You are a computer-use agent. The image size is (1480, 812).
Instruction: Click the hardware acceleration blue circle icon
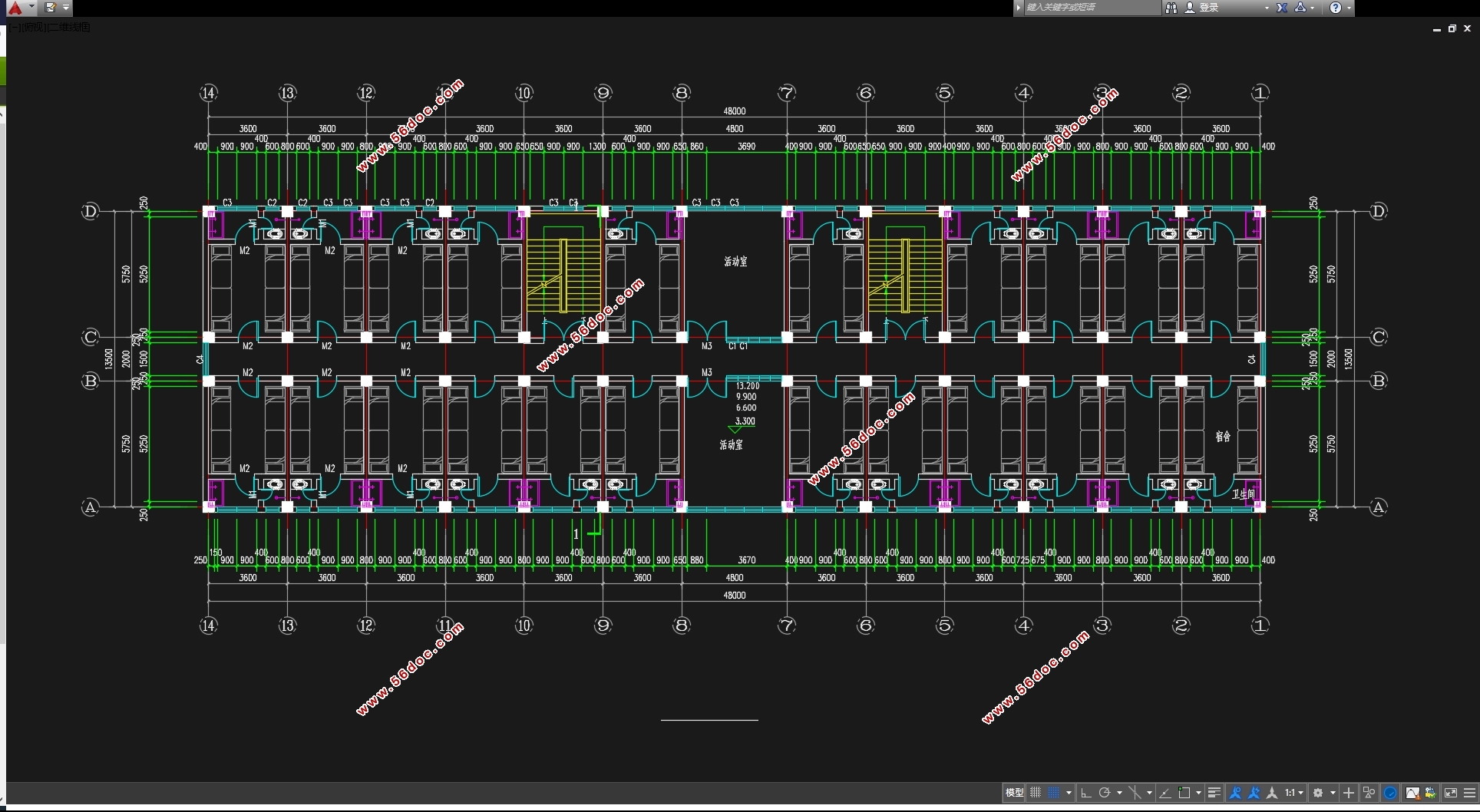point(1390,793)
